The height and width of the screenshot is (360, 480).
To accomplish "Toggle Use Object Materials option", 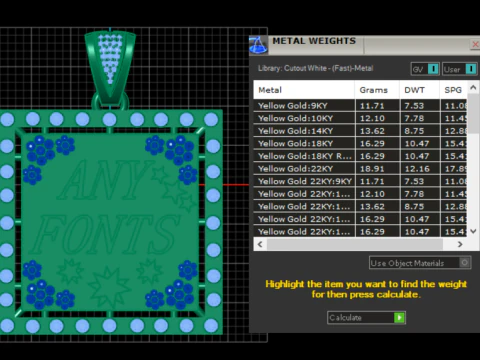I will click(x=420, y=263).
